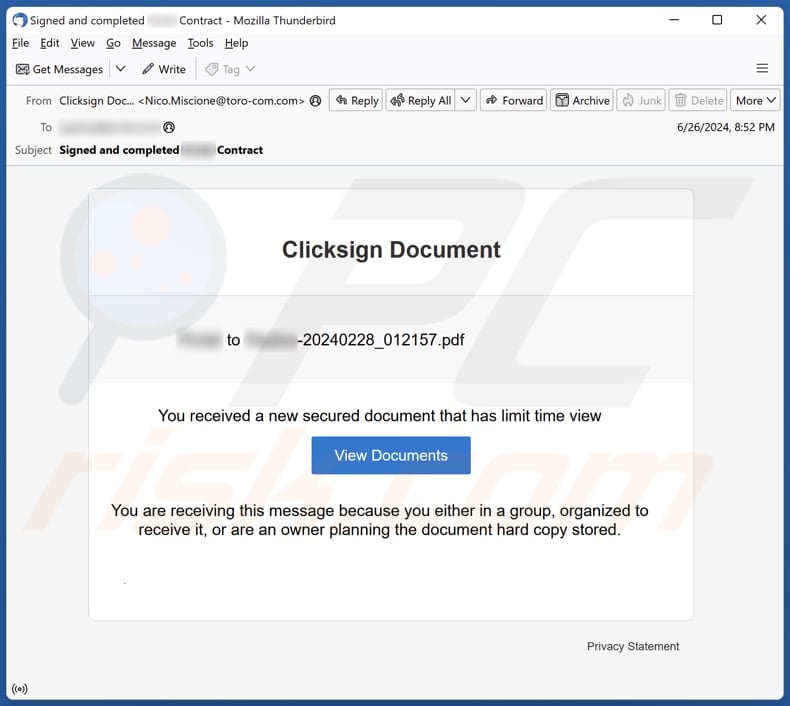The height and width of the screenshot is (706, 790).
Task: Click the Reply All button
Action: pyautogui.click(x=421, y=100)
